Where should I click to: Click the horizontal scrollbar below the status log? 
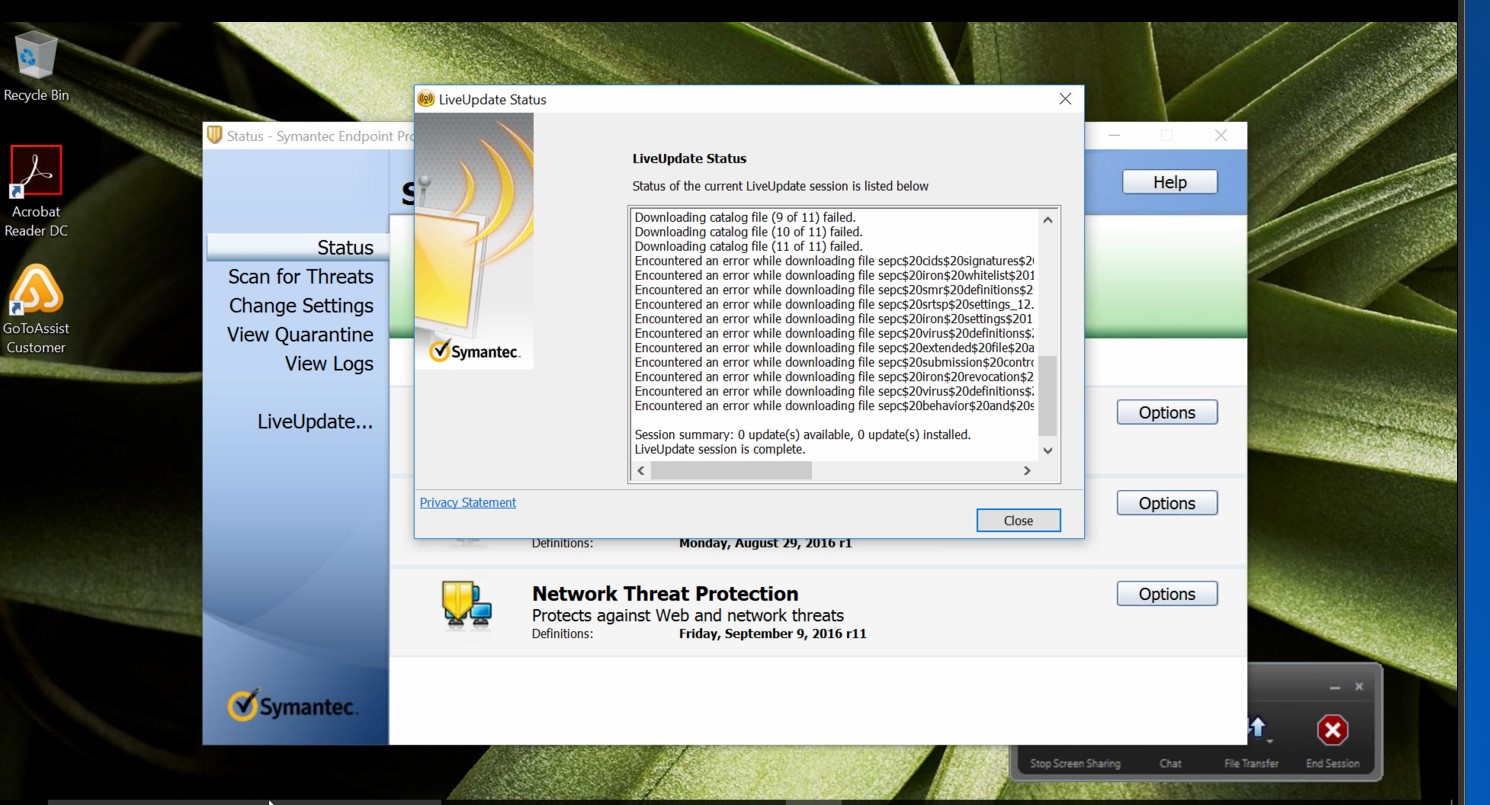[730, 470]
